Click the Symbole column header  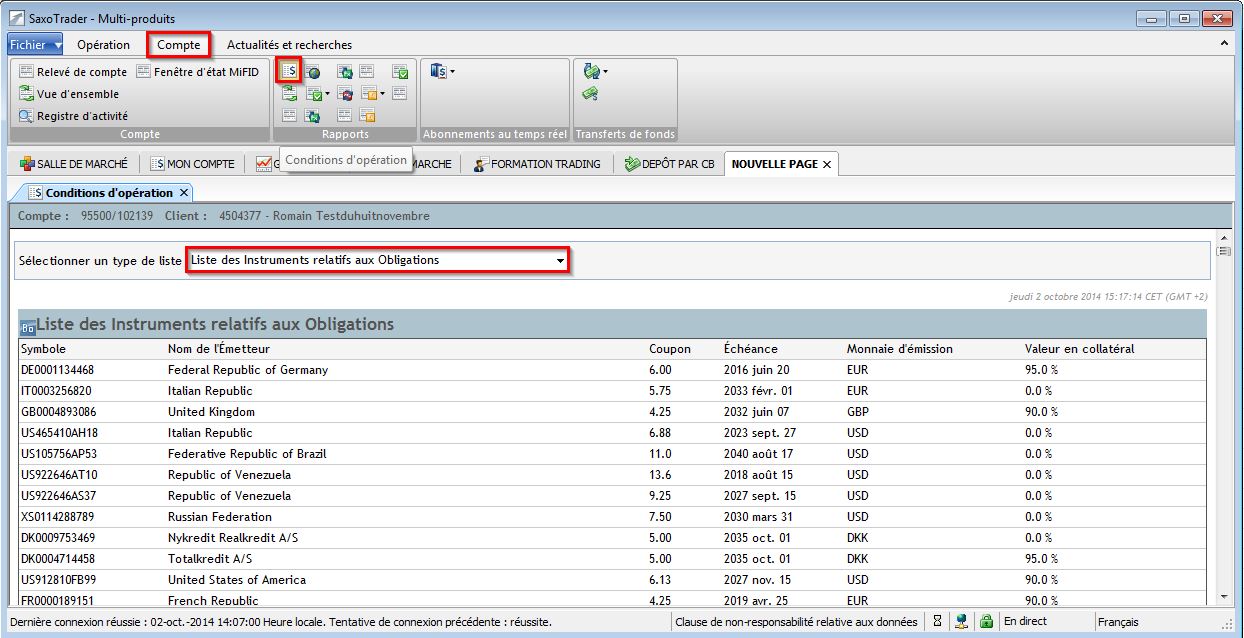pos(43,349)
